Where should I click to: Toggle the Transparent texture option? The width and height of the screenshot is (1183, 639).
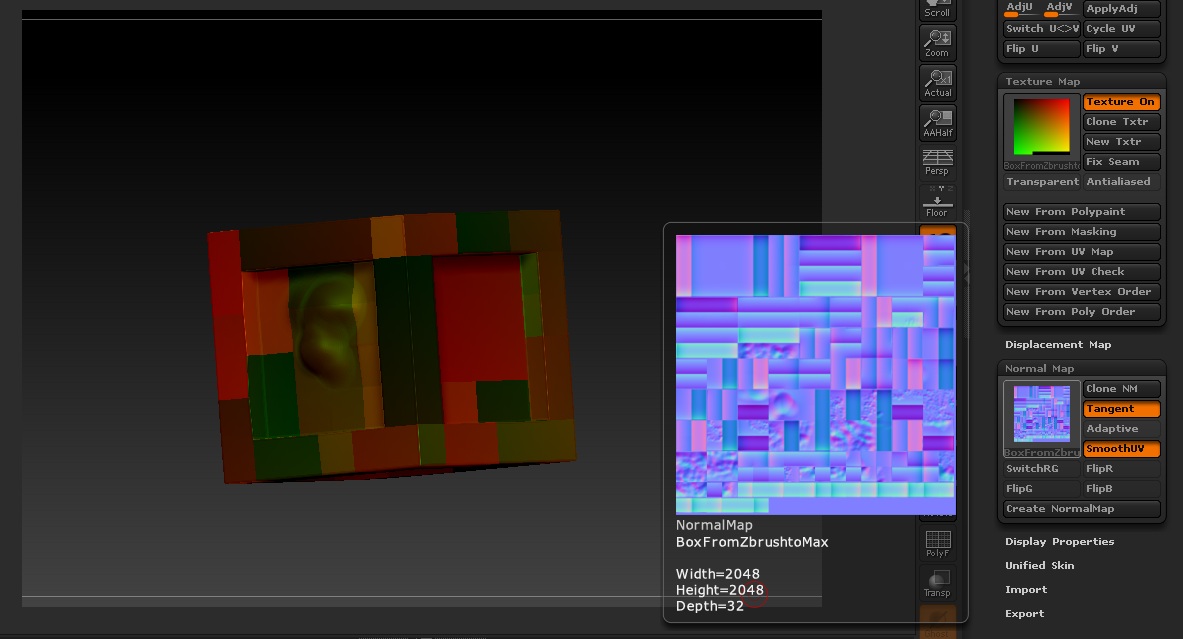click(1042, 182)
